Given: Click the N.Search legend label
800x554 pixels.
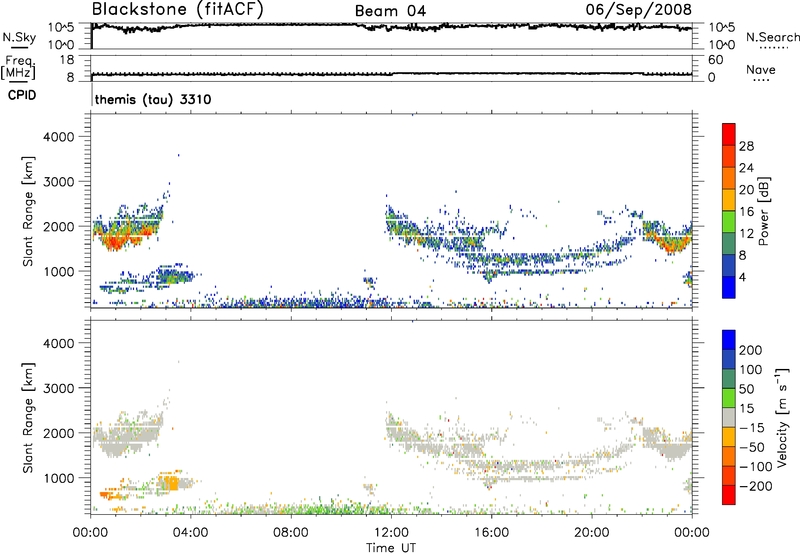Looking at the screenshot, I should click(773, 37).
